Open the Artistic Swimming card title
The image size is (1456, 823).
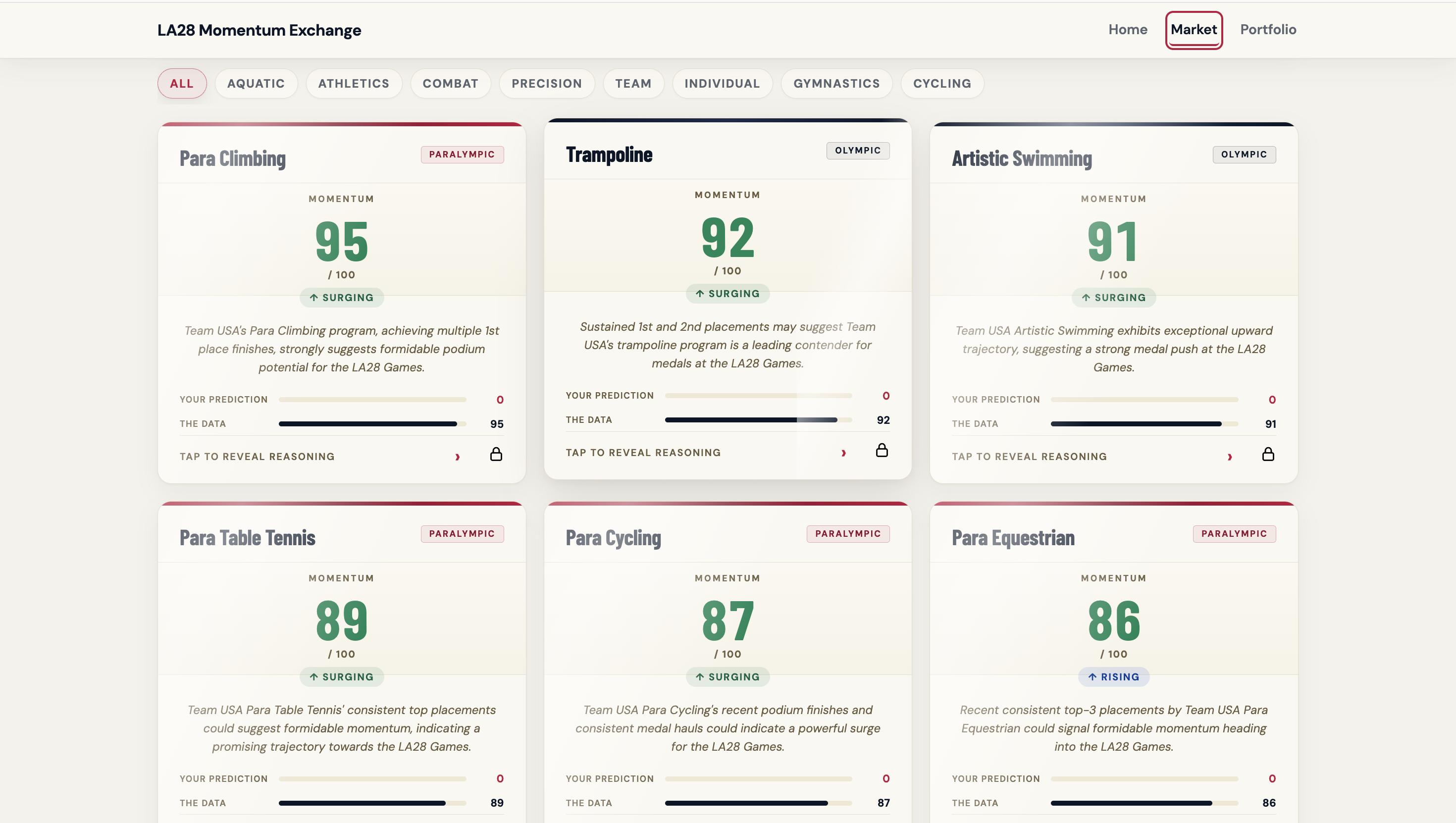tap(1021, 158)
